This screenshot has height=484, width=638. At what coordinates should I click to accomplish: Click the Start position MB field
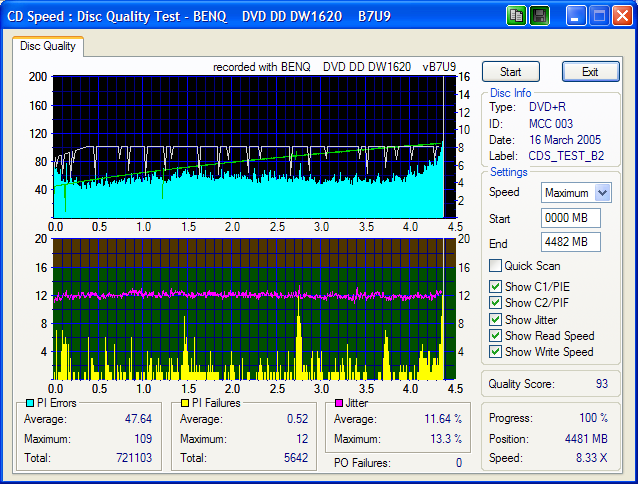click(x=569, y=218)
